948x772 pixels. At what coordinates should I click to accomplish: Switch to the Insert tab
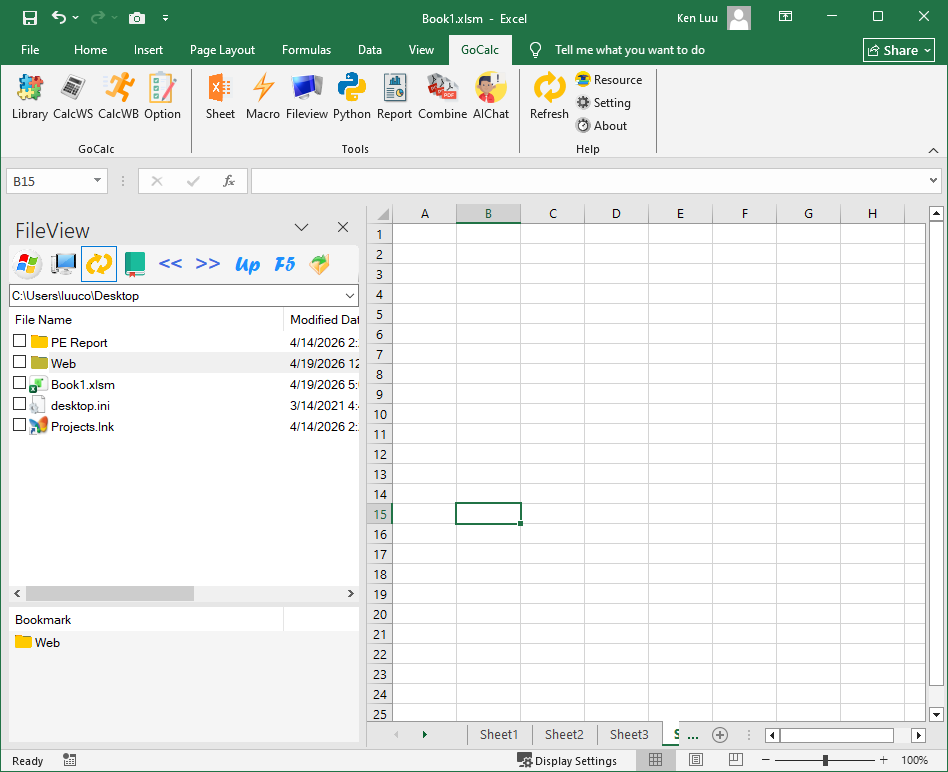click(x=148, y=50)
